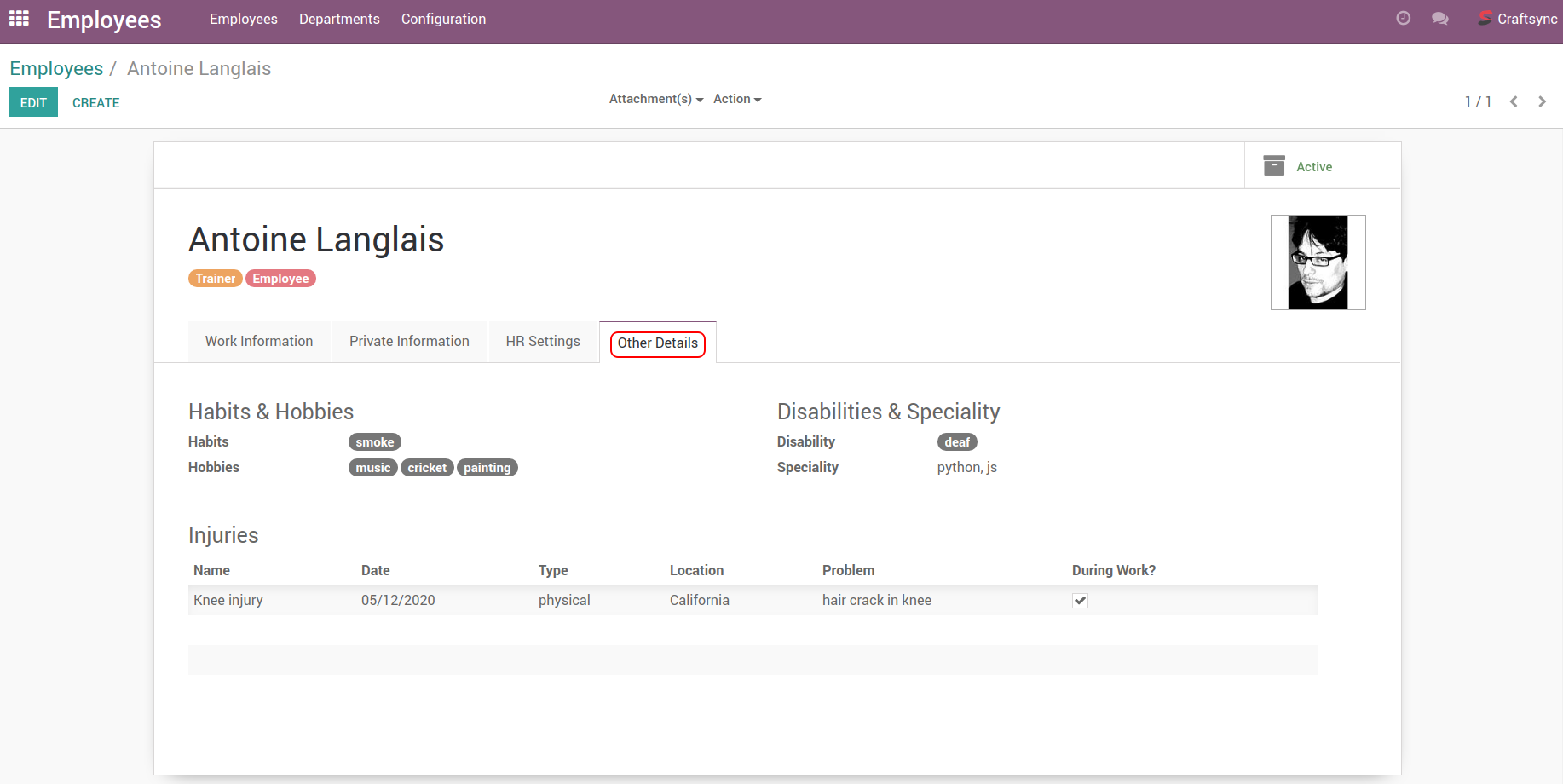Open the Action dropdown menu
This screenshot has height=784, width=1563.
(x=736, y=99)
